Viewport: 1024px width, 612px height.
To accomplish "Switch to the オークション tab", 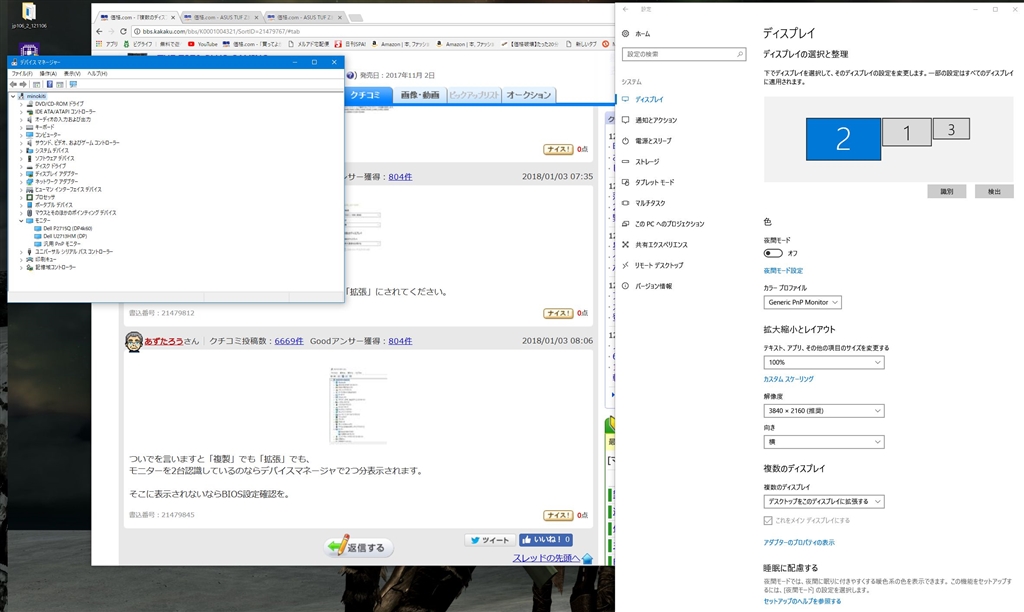I will point(529,95).
